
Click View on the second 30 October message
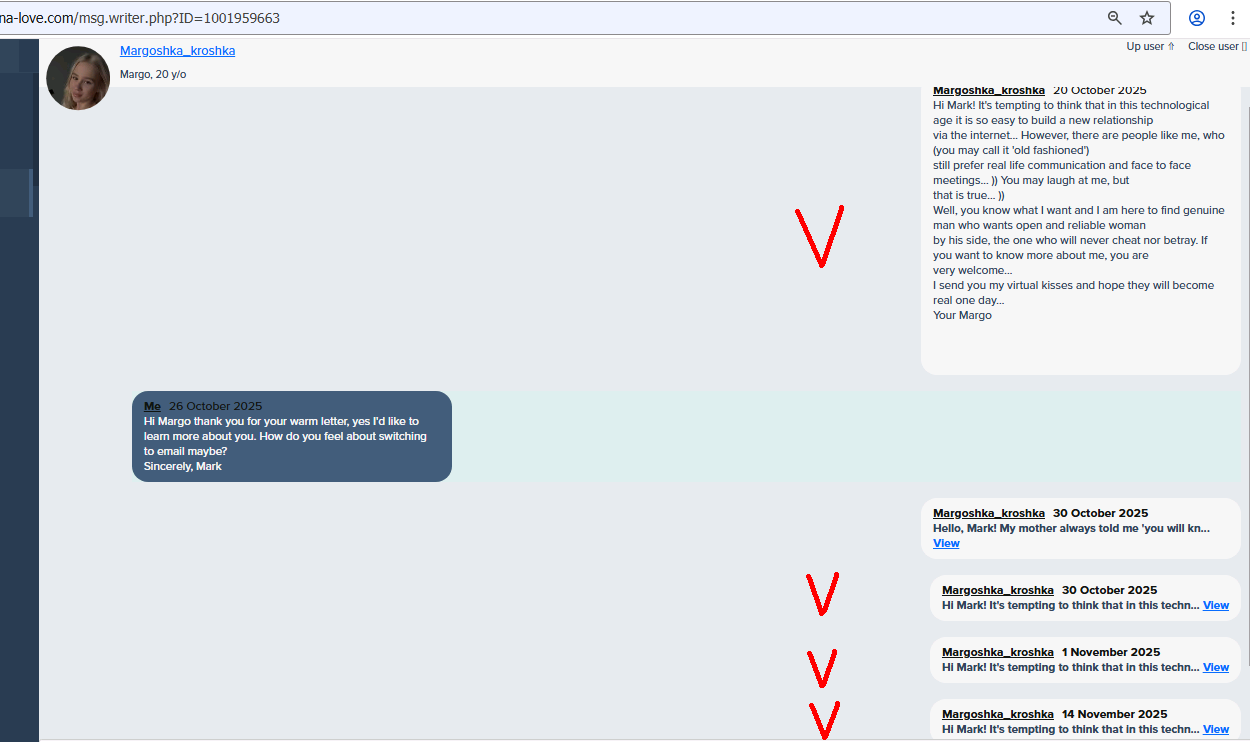pyautogui.click(x=1216, y=605)
